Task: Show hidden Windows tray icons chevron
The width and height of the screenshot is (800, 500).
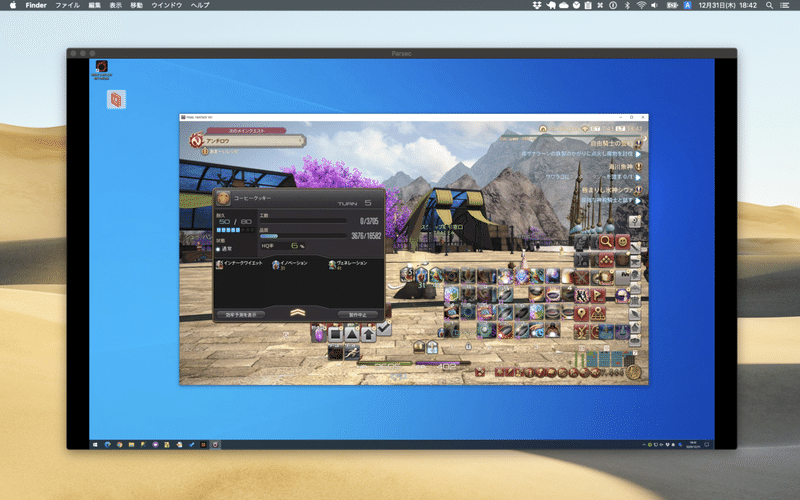Action: click(x=644, y=444)
